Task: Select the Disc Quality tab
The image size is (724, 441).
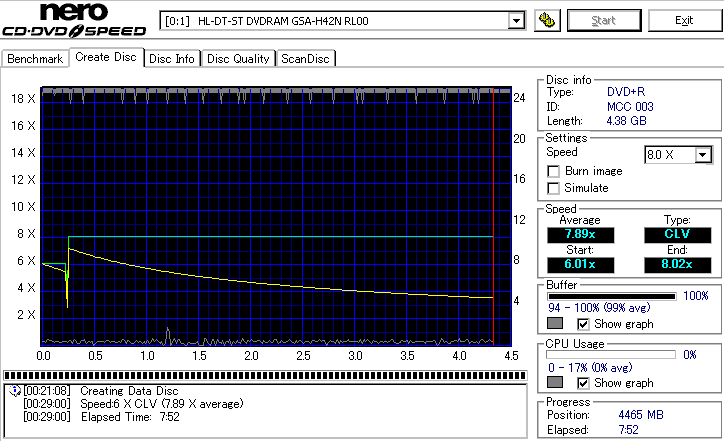Action: (x=238, y=59)
